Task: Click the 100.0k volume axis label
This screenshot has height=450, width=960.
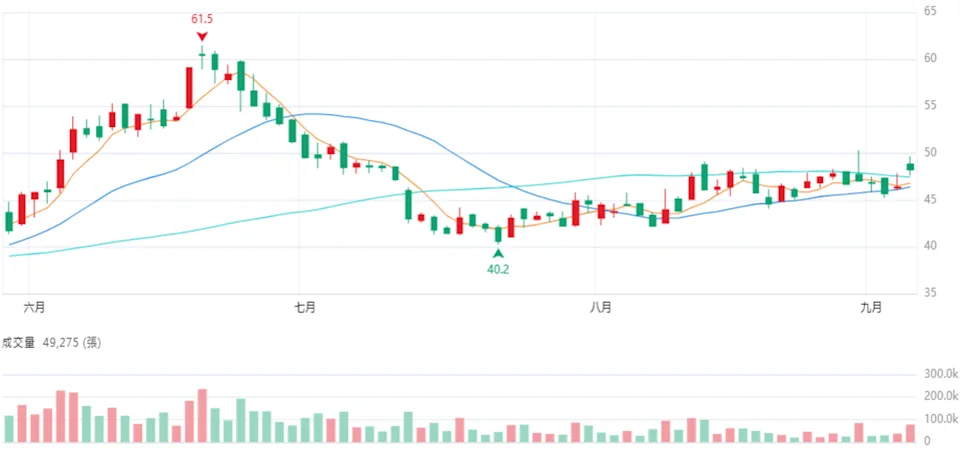Action: (x=939, y=418)
